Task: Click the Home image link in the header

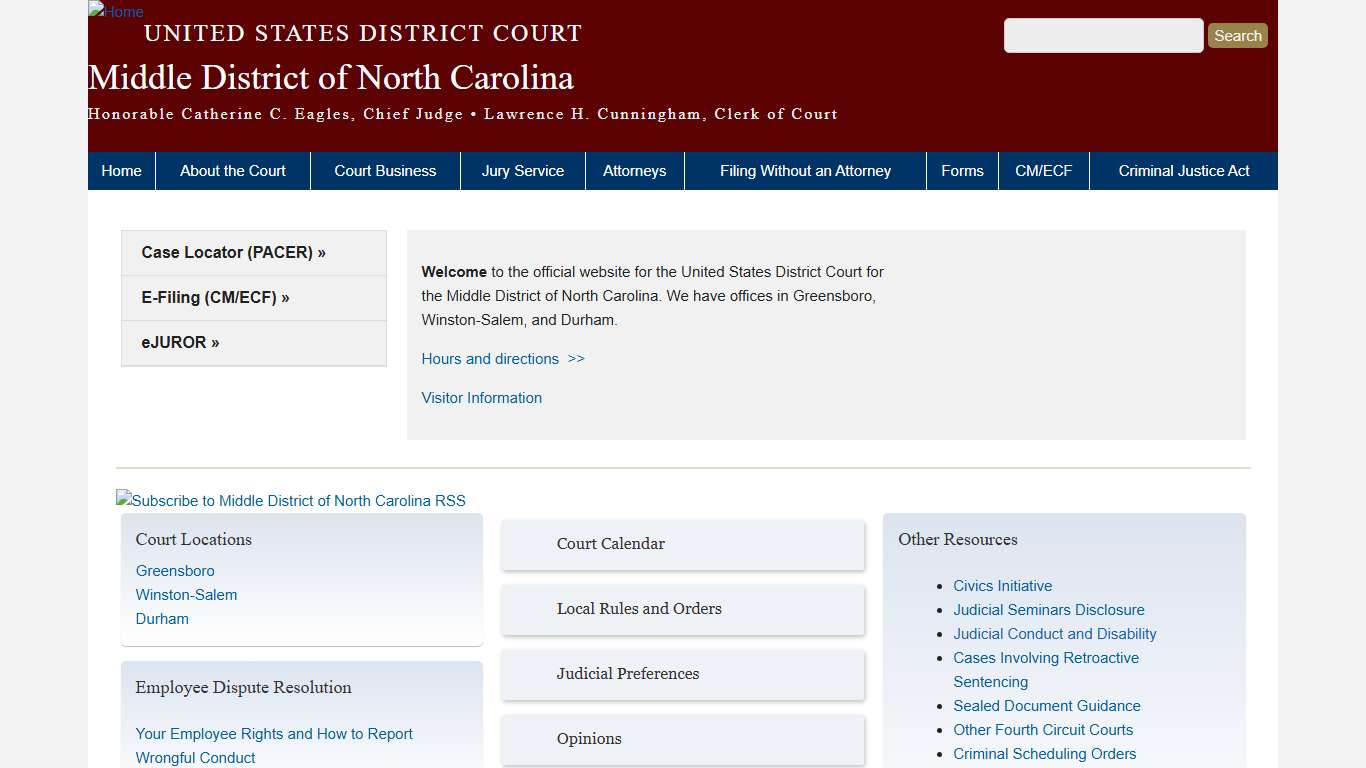Action: [115, 12]
